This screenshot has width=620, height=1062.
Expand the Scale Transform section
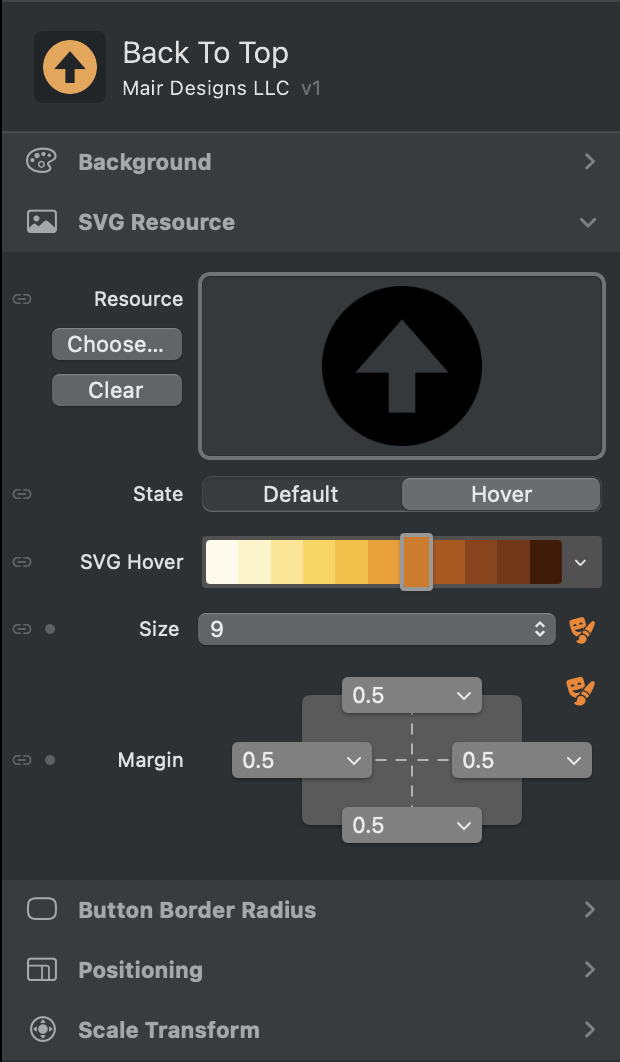point(589,1030)
